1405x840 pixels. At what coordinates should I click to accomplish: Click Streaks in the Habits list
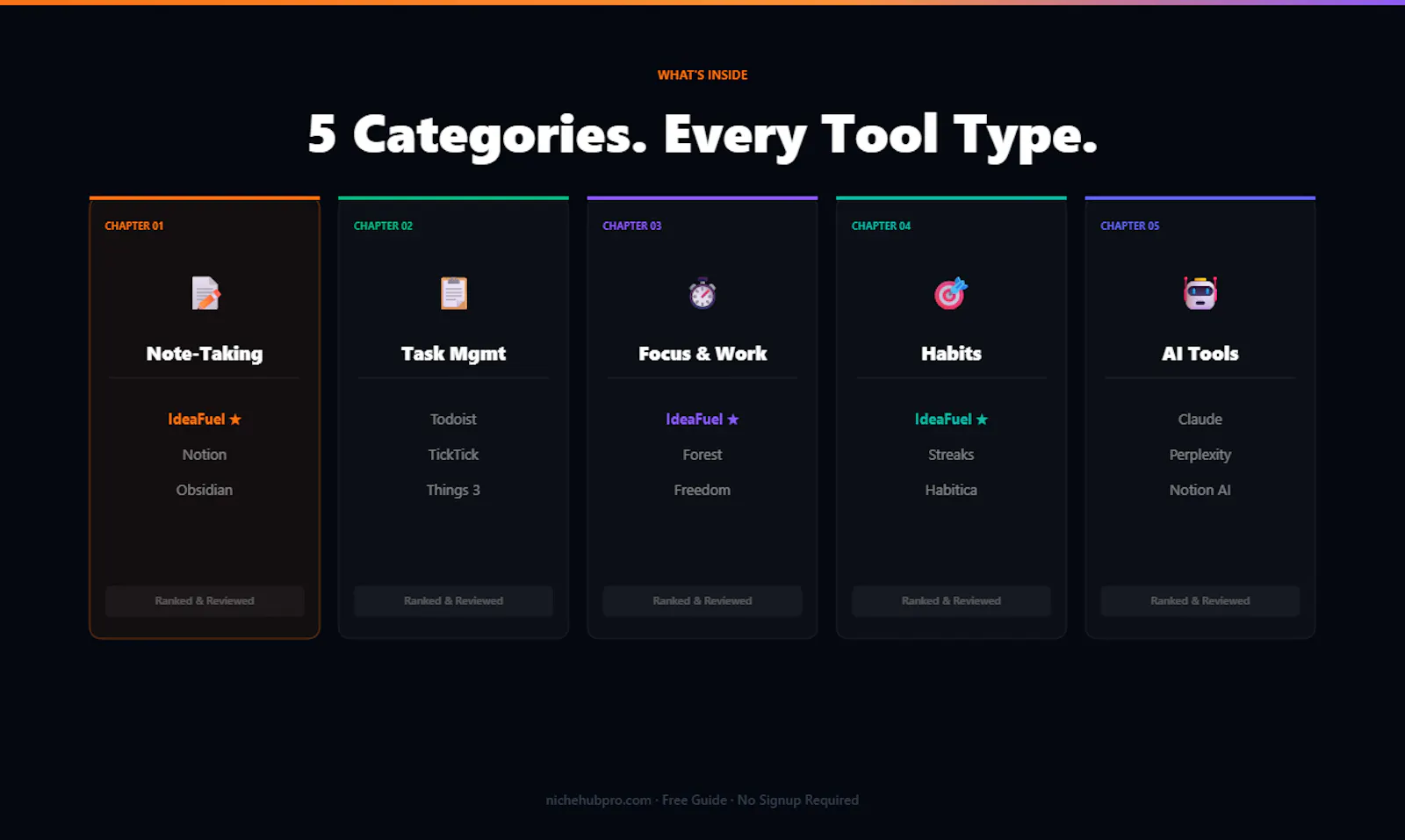(951, 455)
